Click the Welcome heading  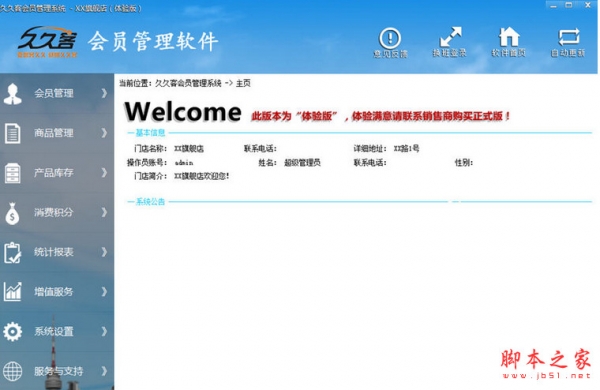click(x=183, y=112)
